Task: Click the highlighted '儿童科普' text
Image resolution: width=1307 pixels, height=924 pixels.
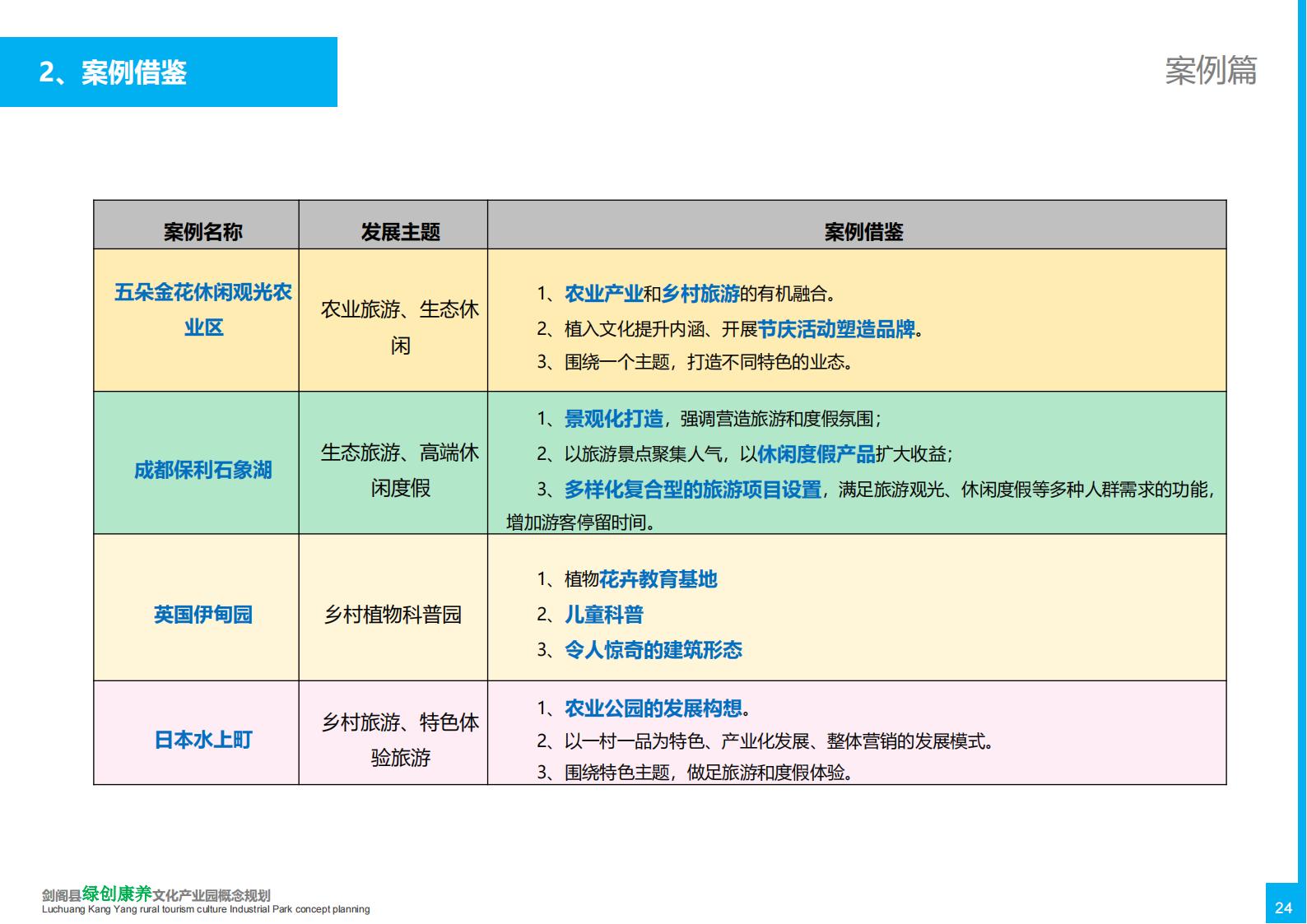Action: 603,615
